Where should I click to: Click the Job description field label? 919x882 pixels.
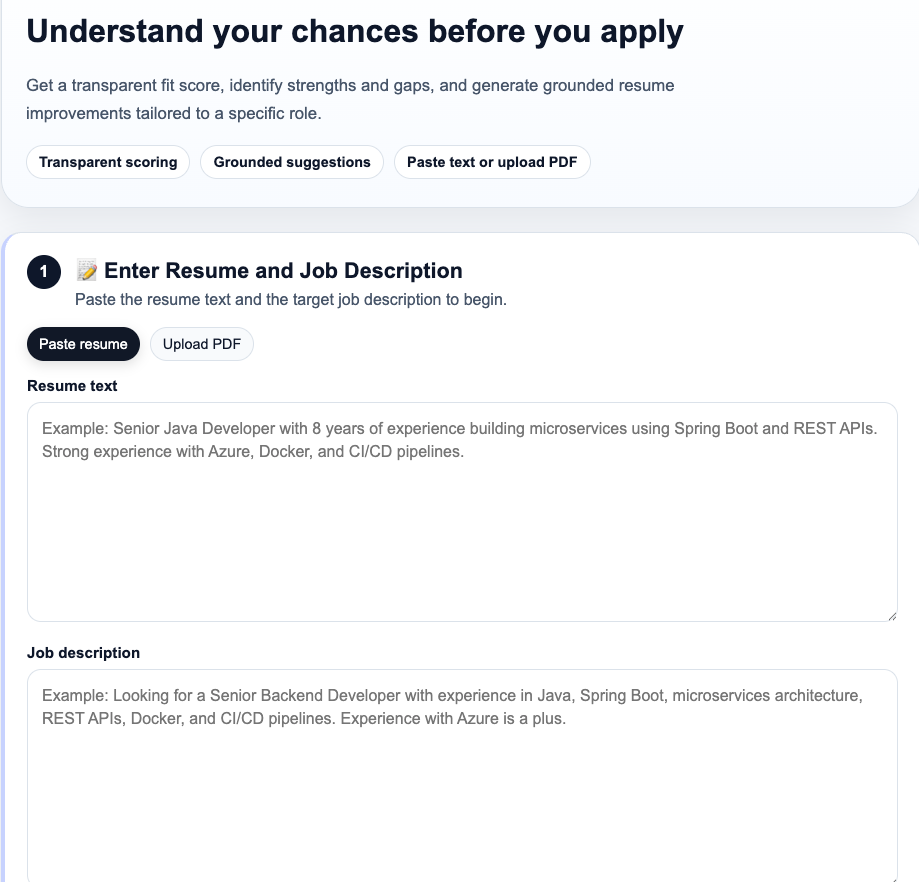[83, 653]
